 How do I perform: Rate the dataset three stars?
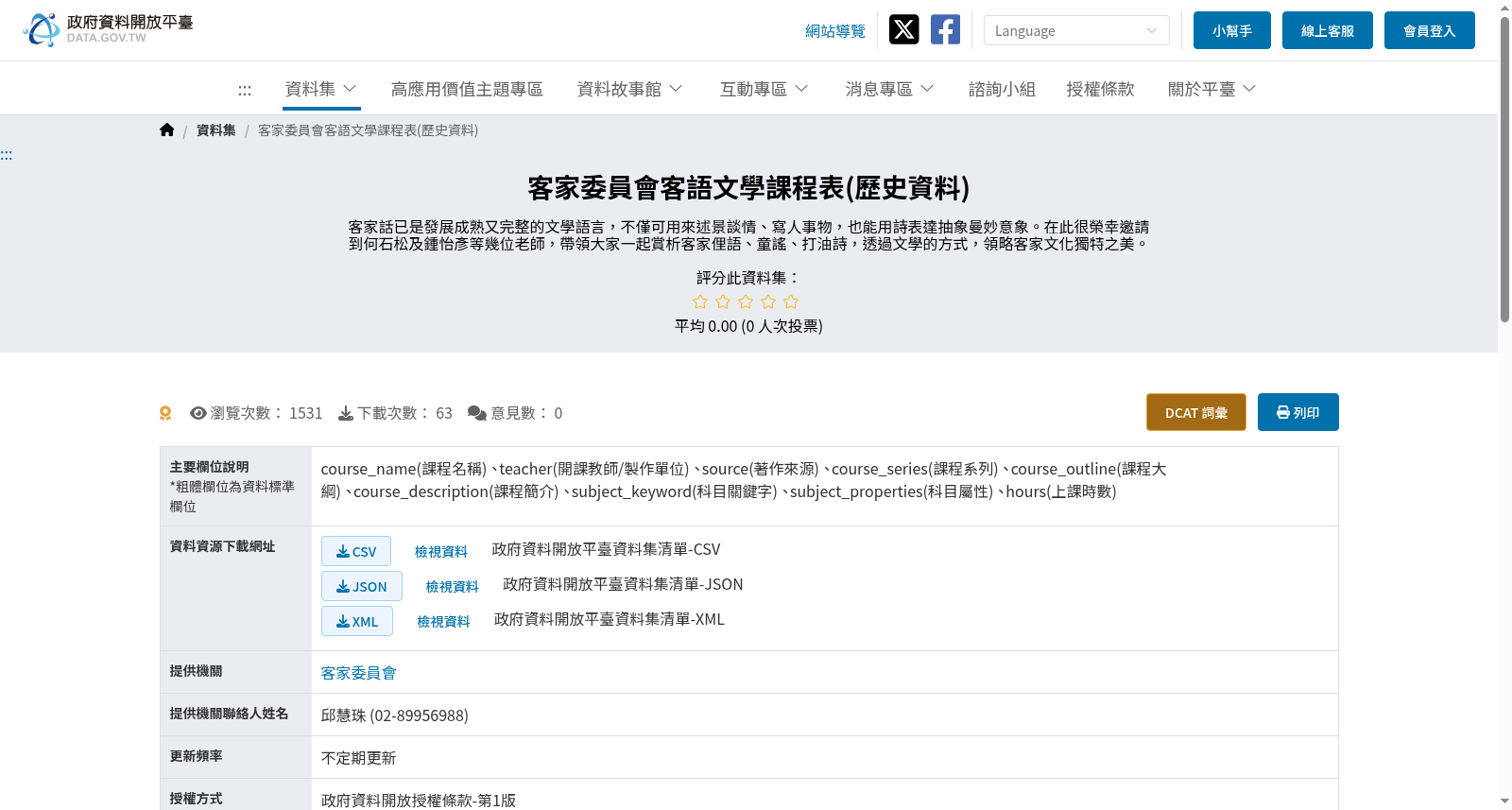click(746, 302)
